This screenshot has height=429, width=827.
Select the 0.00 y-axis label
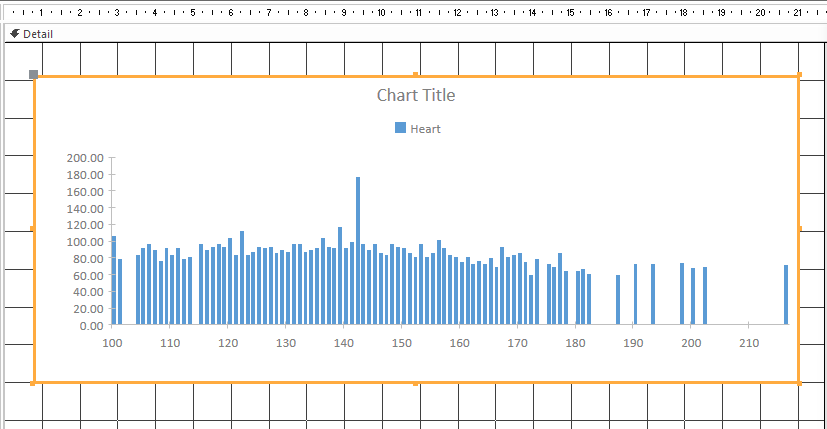[x=91, y=326]
